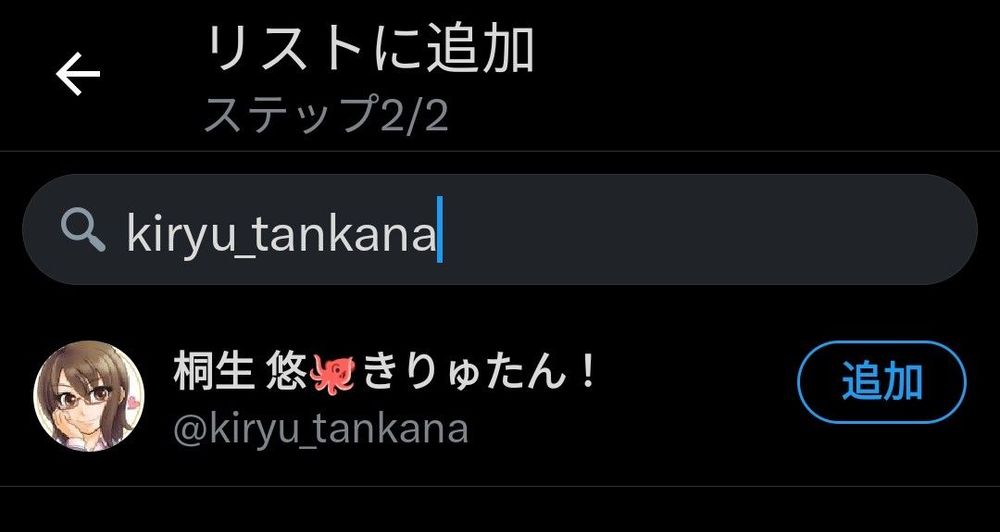Click the empty right side of search bar

click(708, 230)
